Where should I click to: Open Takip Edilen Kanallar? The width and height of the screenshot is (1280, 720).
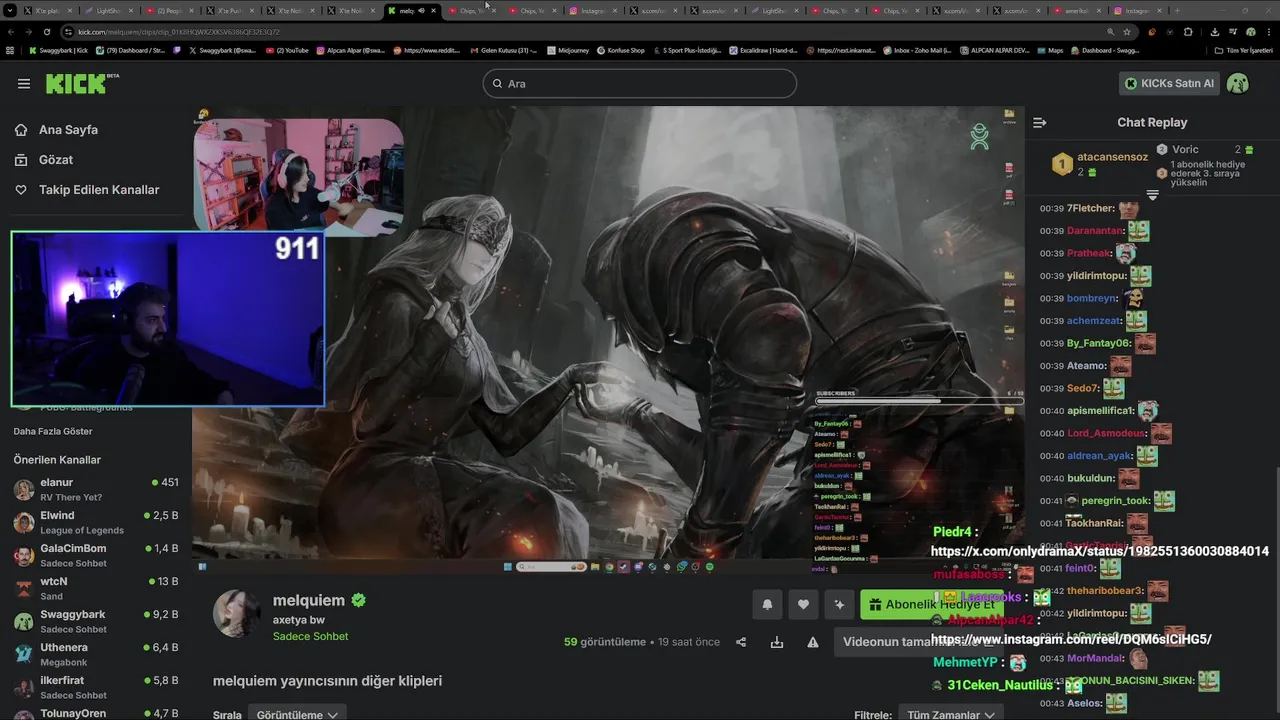(87, 190)
